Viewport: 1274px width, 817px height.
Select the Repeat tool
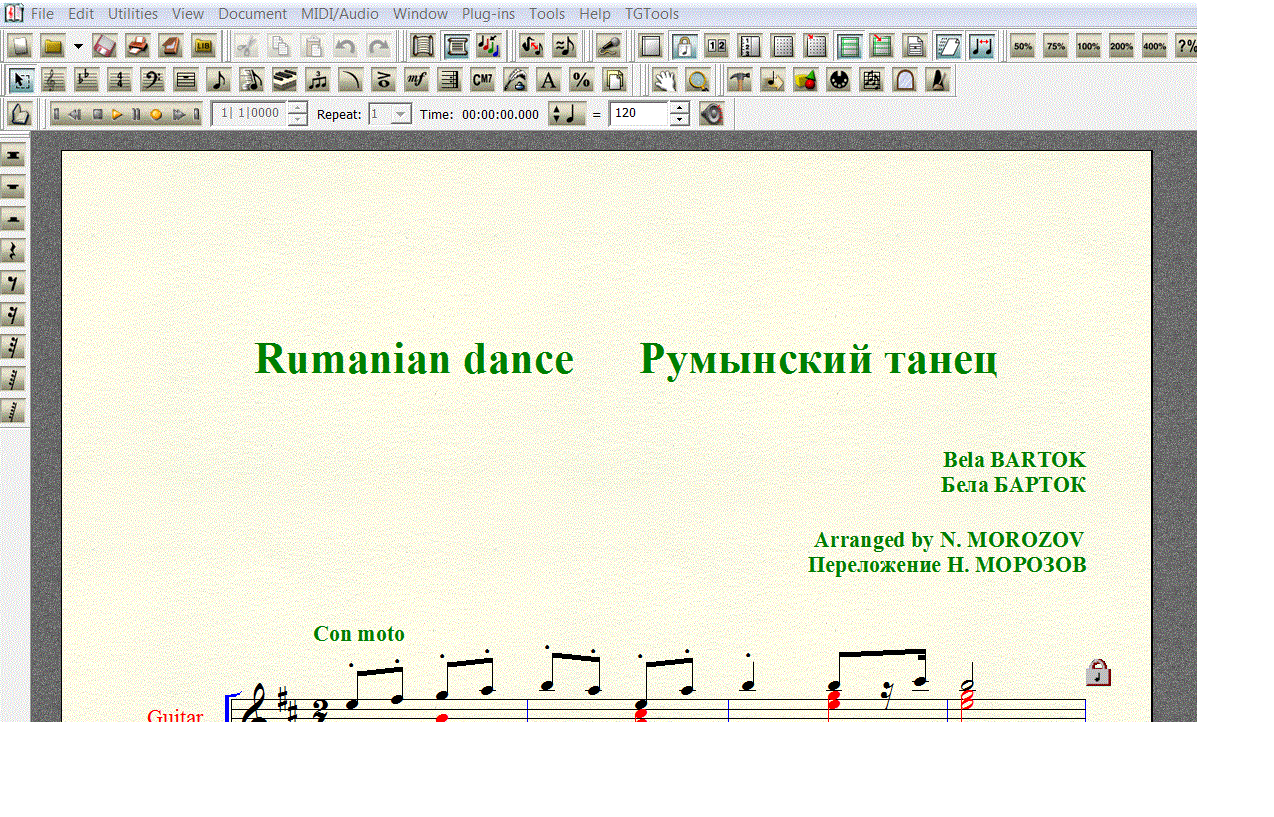449,80
